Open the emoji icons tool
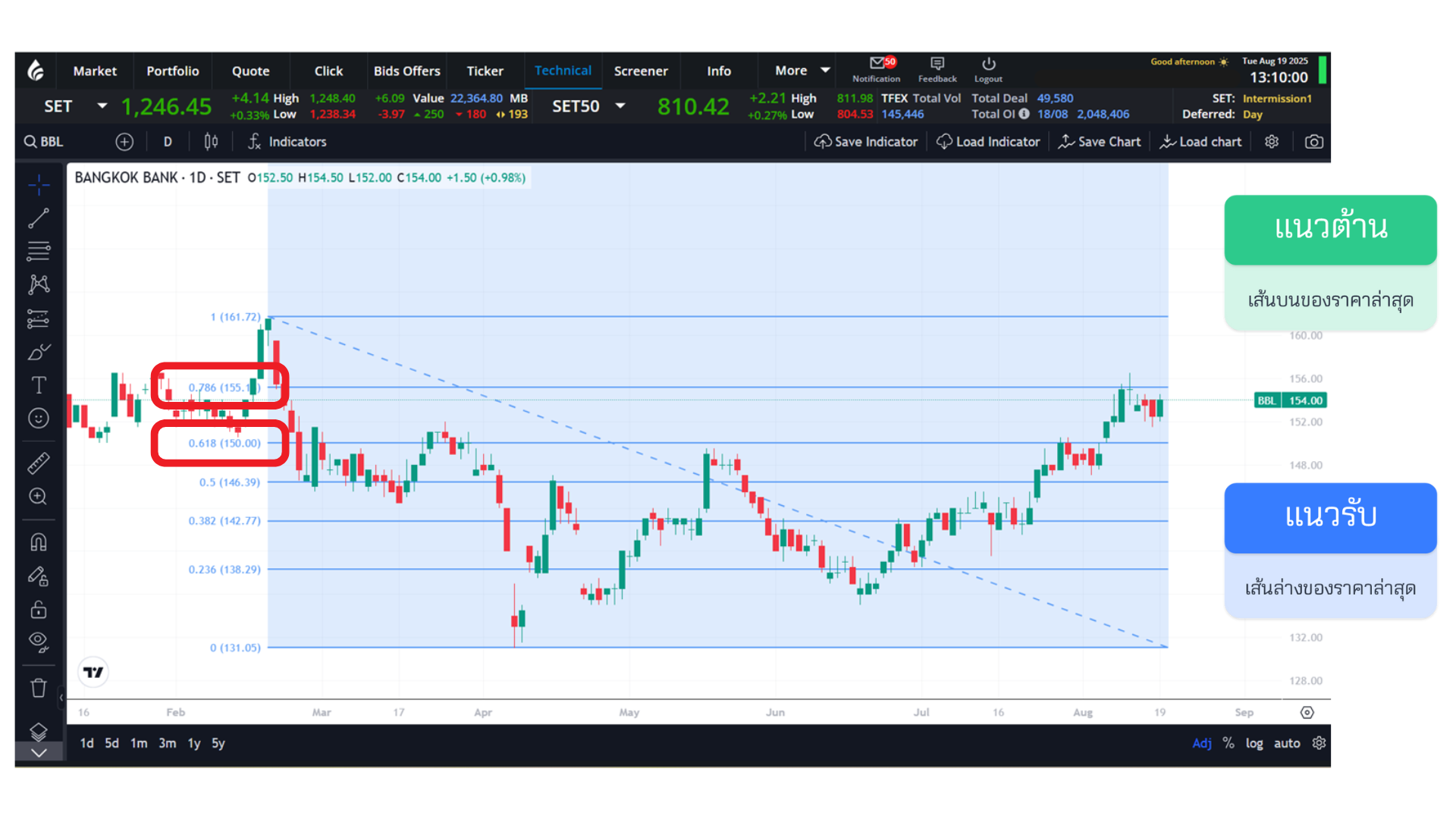This screenshot has height=819, width=1456. pos(39,419)
